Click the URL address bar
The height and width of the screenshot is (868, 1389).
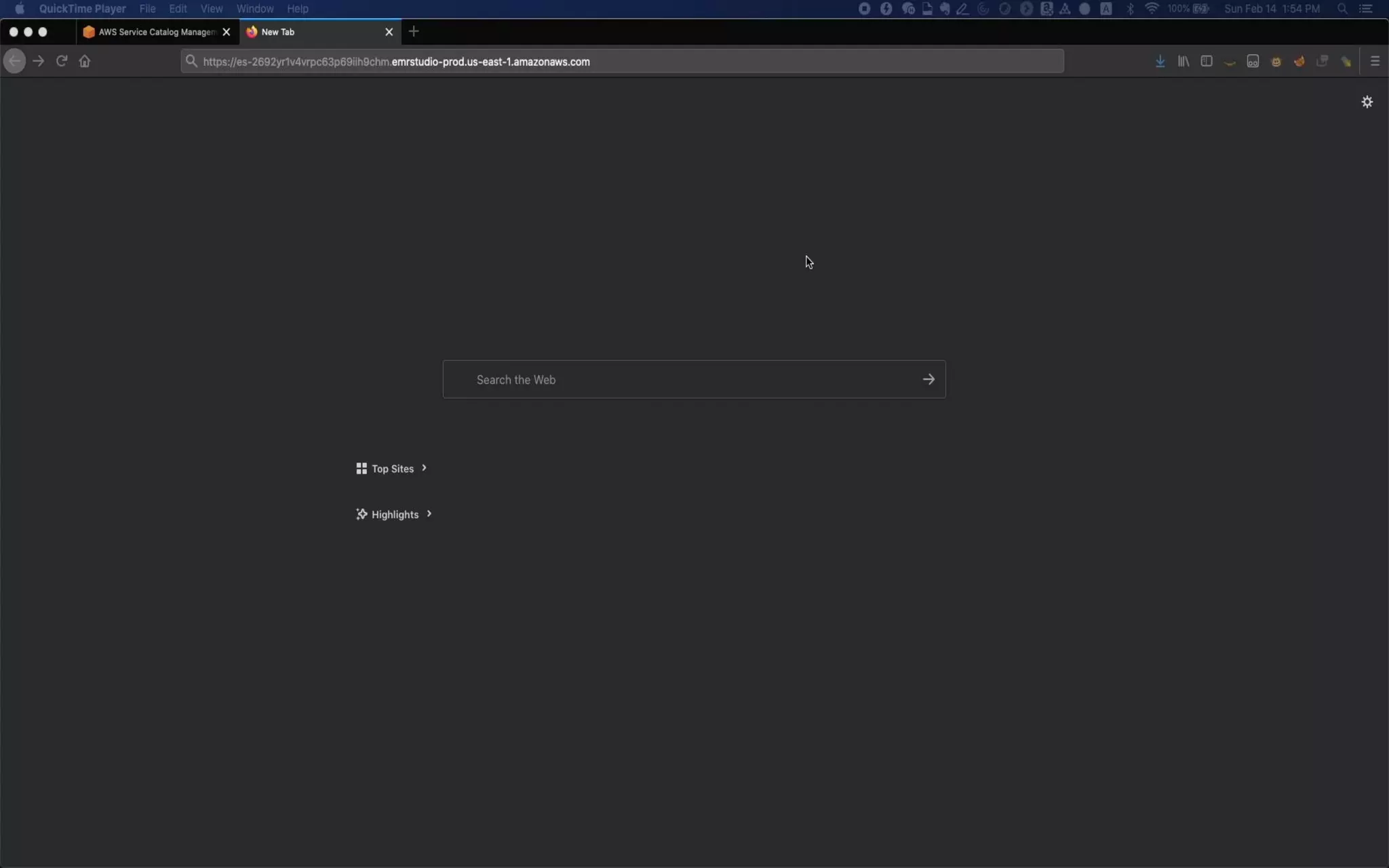(x=622, y=62)
